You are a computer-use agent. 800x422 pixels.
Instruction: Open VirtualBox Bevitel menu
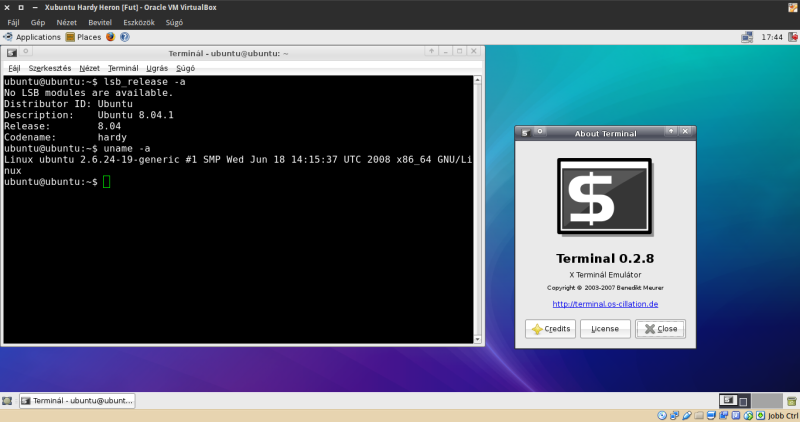coord(100,22)
